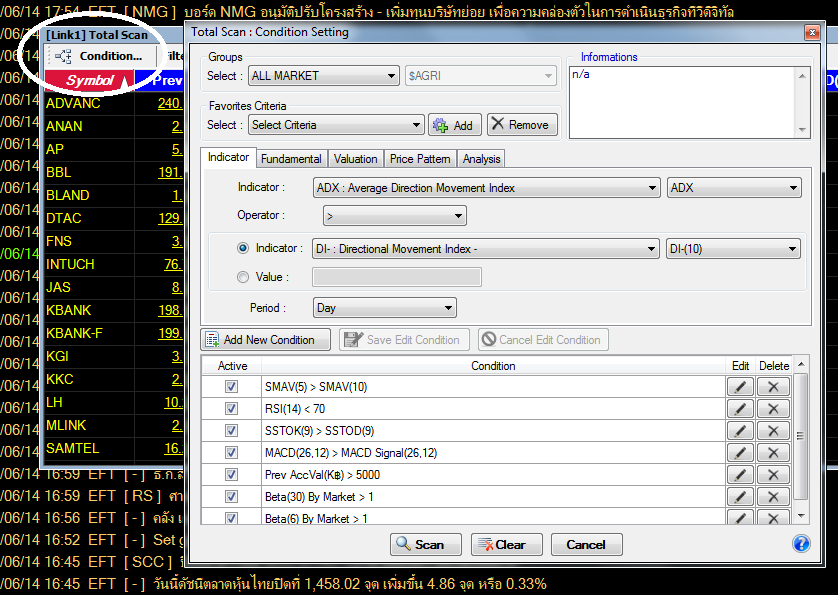This screenshot has height=595, width=838.
Task: Edit the Beta(30) By Market condition
Action: [x=740, y=497]
